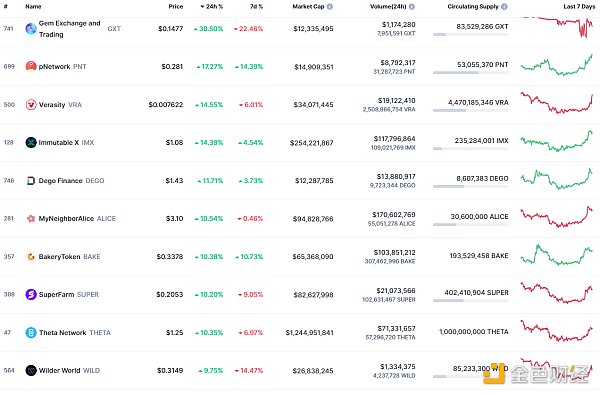Open the BakeryToken BAKE link
Image resolution: width=600 pixels, height=395 pixels.
point(69,256)
